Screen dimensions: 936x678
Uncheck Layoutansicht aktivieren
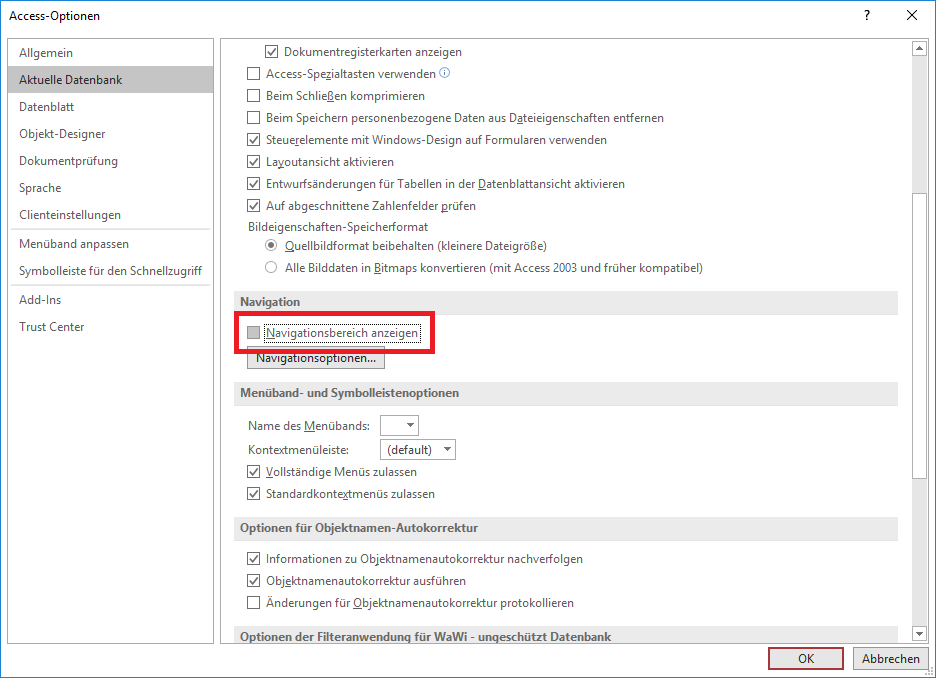coord(254,162)
